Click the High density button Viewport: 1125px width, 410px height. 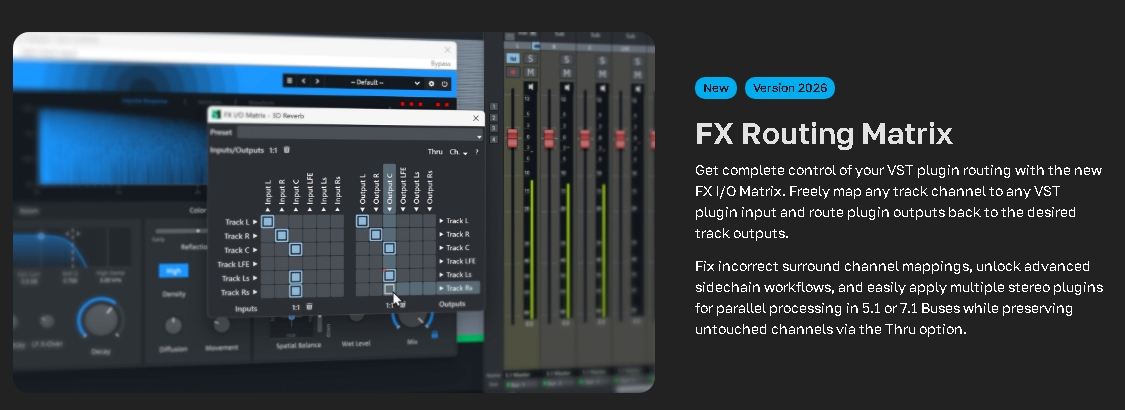pos(174,271)
